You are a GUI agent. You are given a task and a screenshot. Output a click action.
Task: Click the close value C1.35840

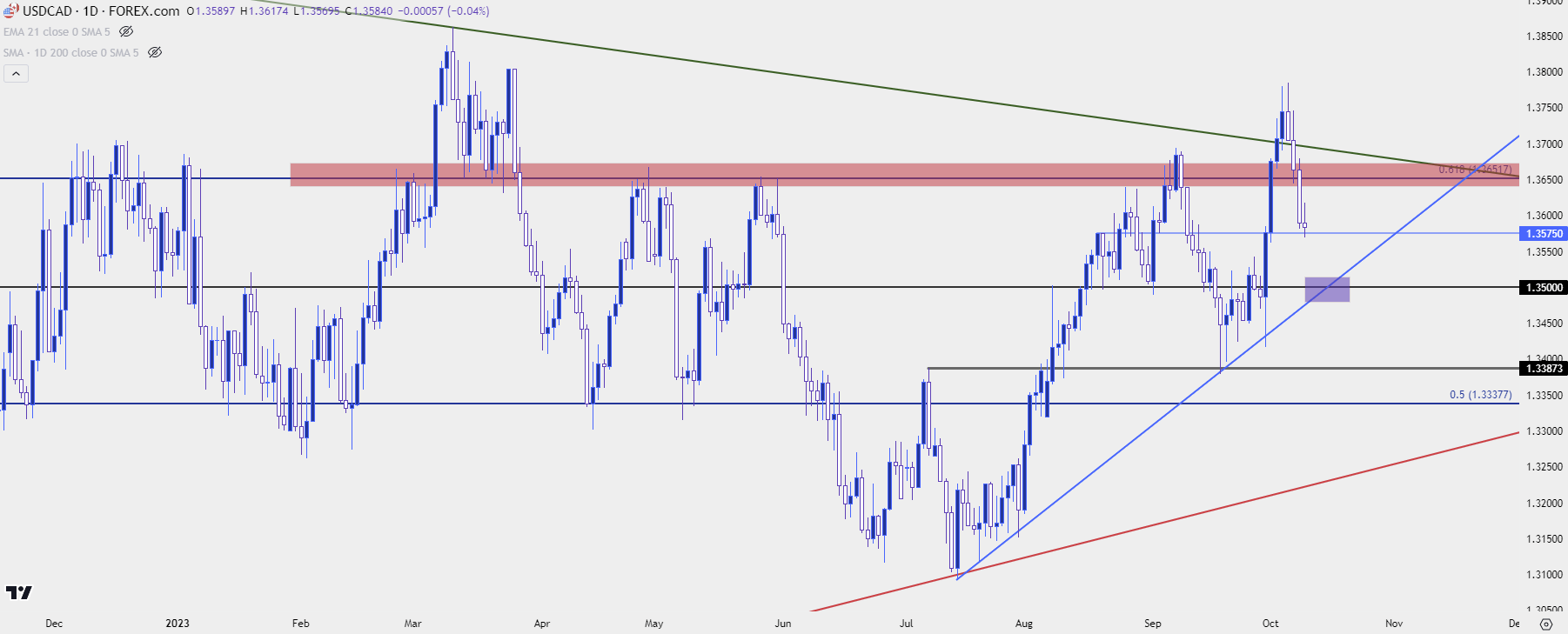(x=369, y=11)
